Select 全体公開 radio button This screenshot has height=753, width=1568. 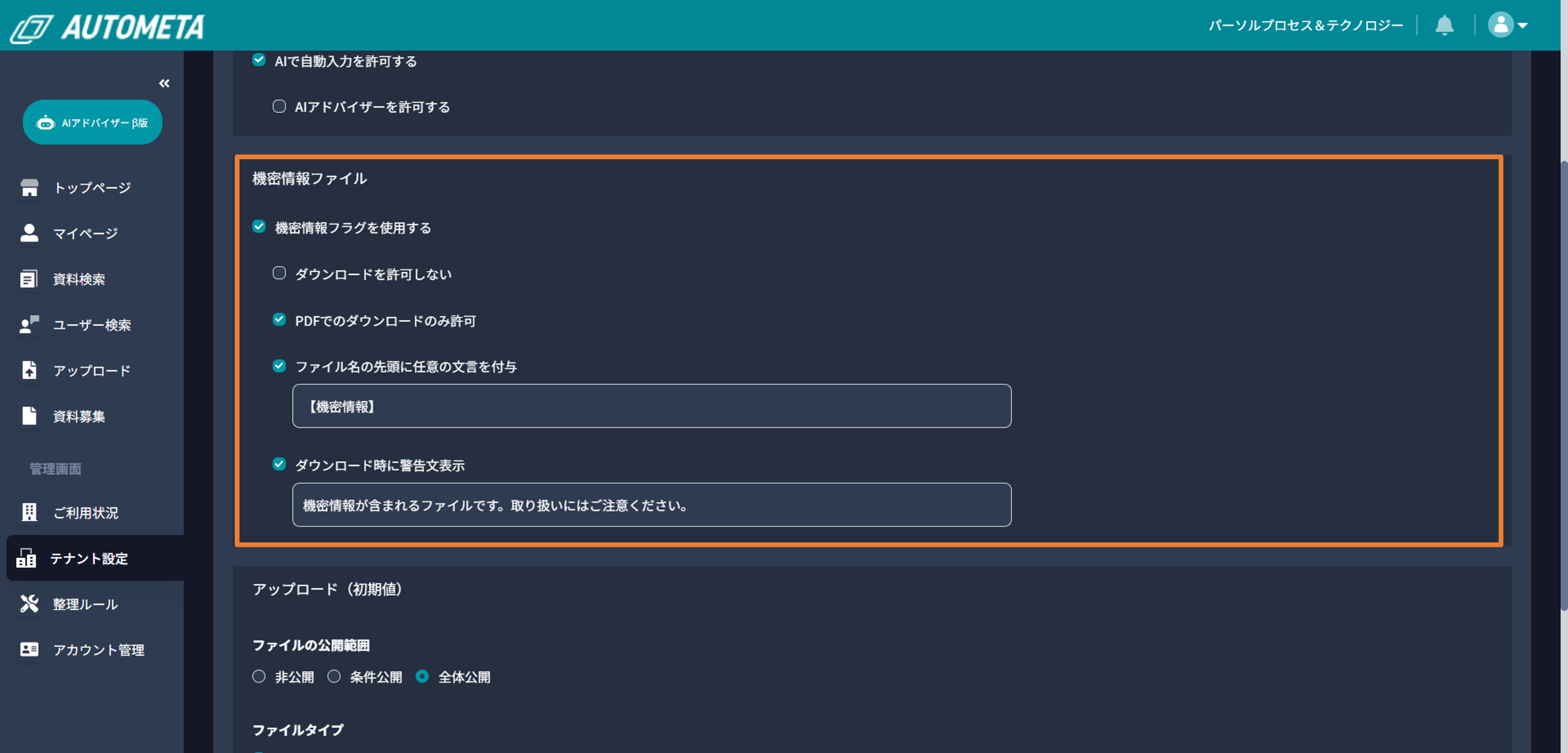(422, 676)
